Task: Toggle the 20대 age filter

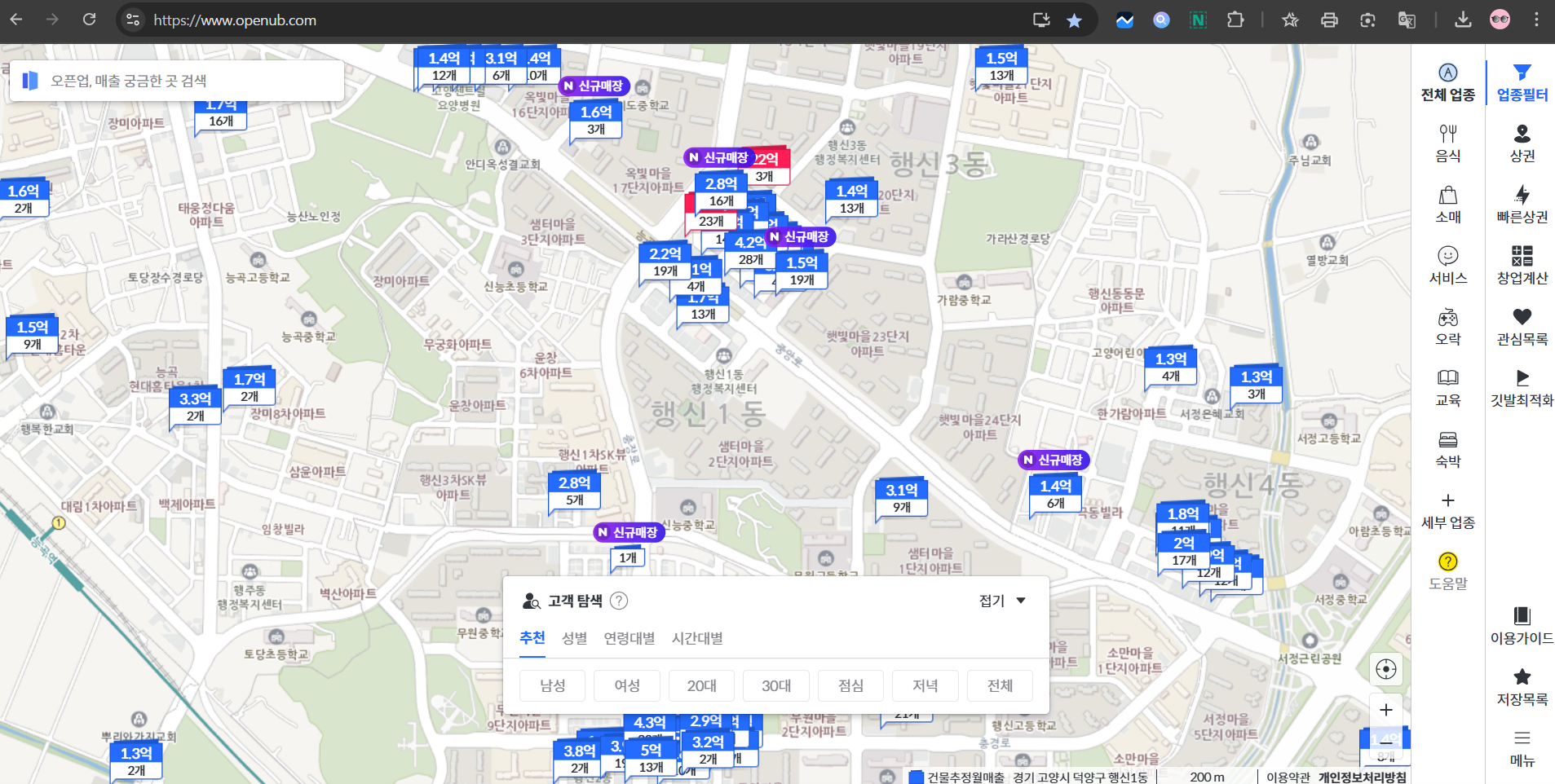Action: (x=701, y=685)
